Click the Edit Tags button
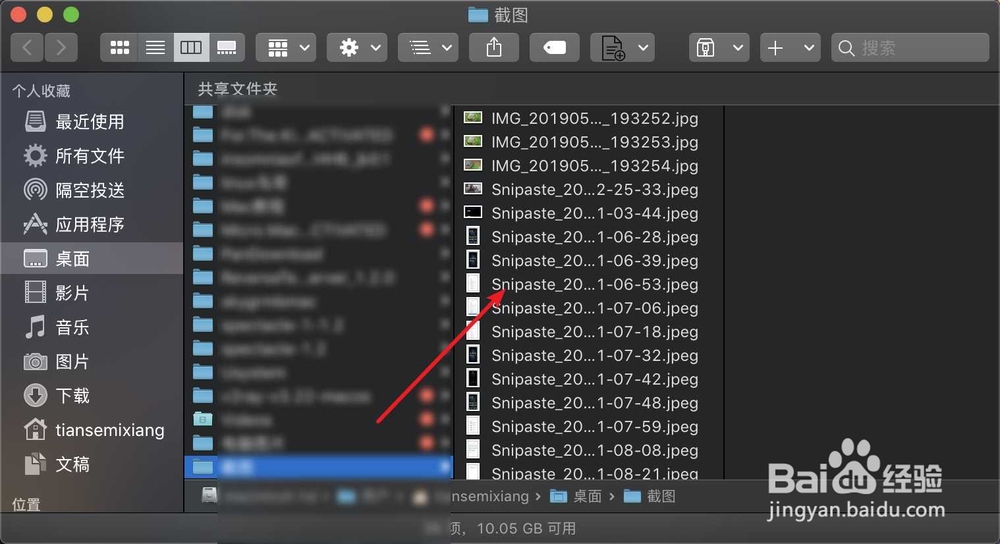Screen dimensions: 1000x544 [554, 48]
